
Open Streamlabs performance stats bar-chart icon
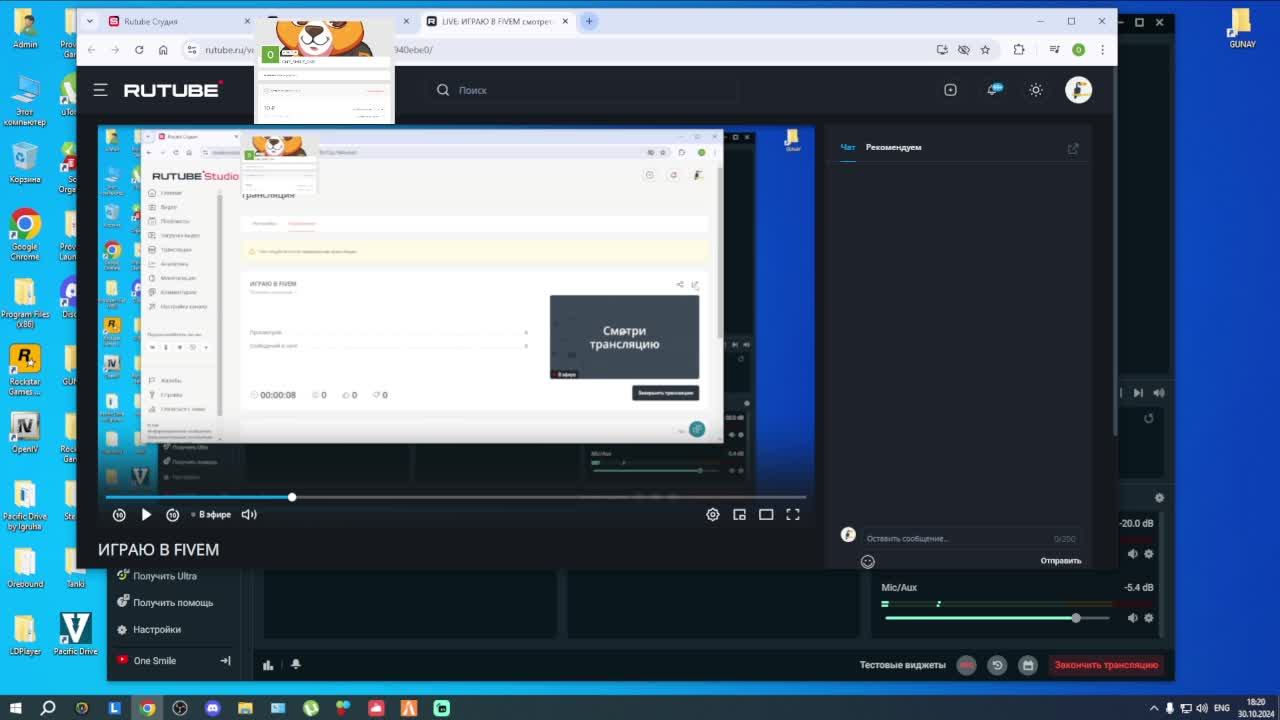[268, 664]
